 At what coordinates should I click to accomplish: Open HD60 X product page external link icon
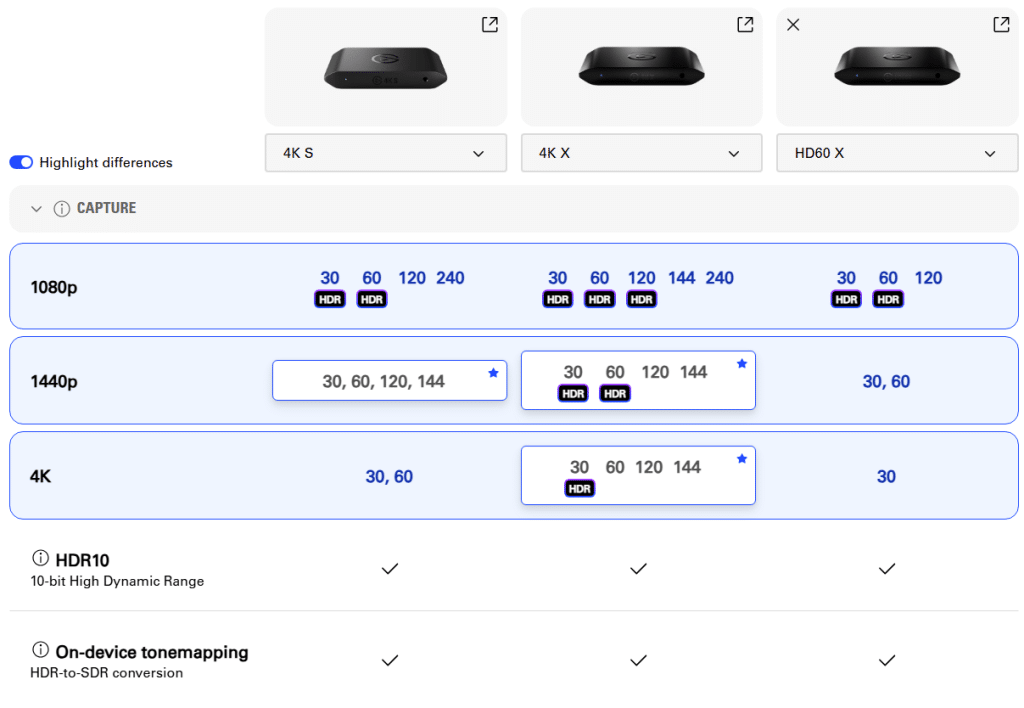1001,25
